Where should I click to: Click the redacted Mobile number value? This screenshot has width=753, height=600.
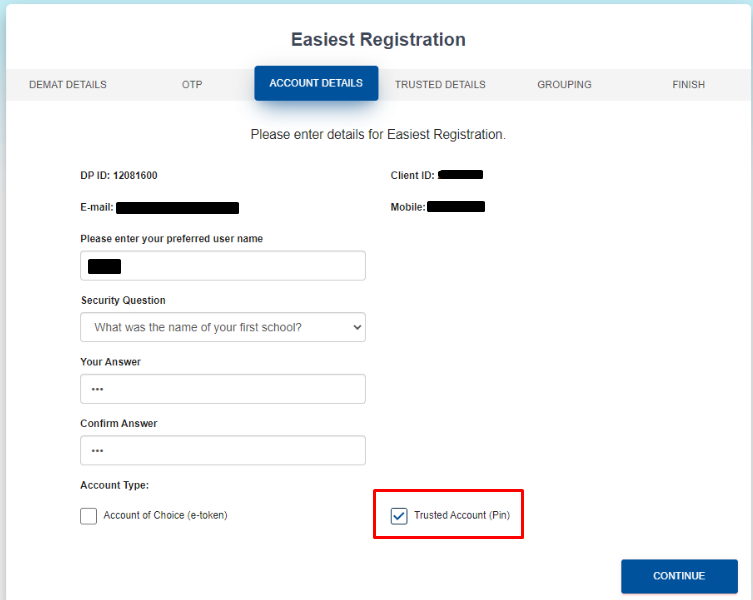tap(455, 207)
